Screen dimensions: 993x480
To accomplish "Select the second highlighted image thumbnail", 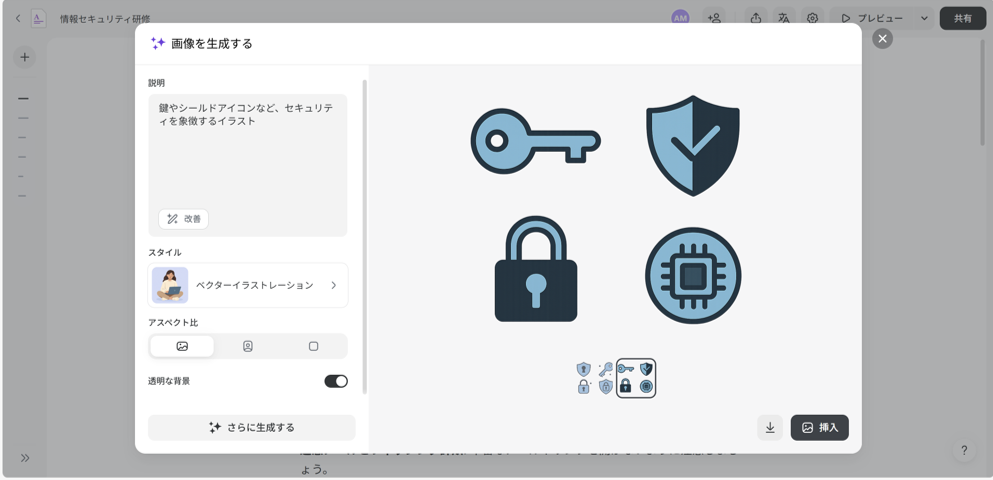I will (x=636, y=378).
